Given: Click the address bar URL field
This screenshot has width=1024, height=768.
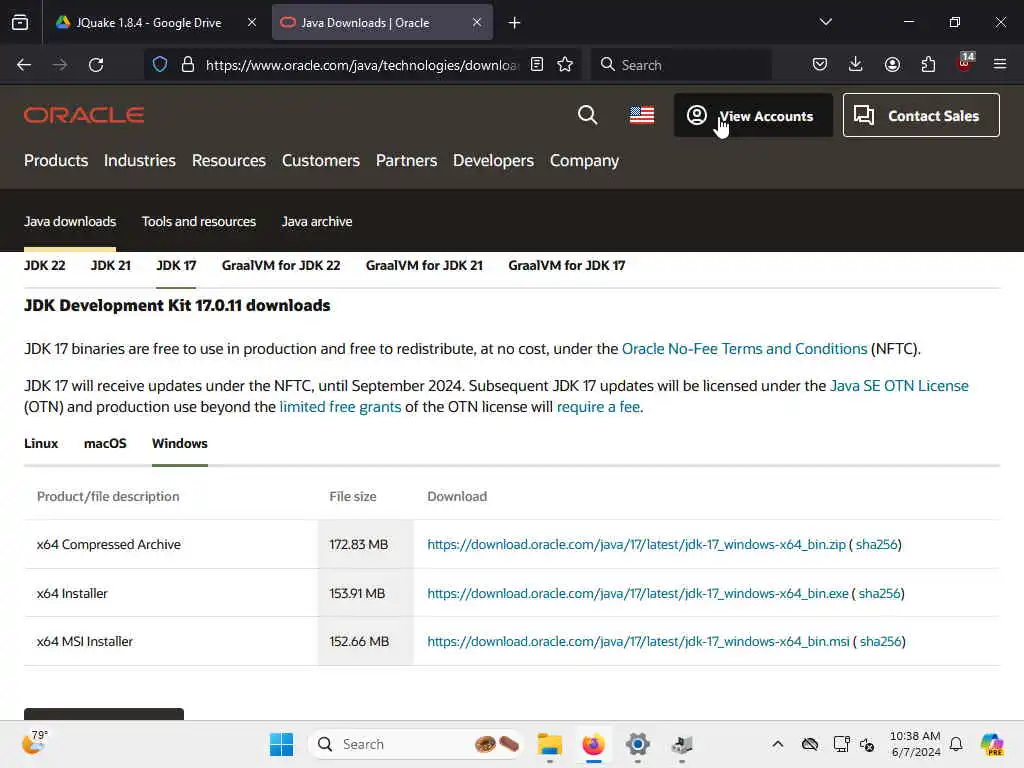Looking at the screenshot, I should pyautogui.click(x=362, y=65).
